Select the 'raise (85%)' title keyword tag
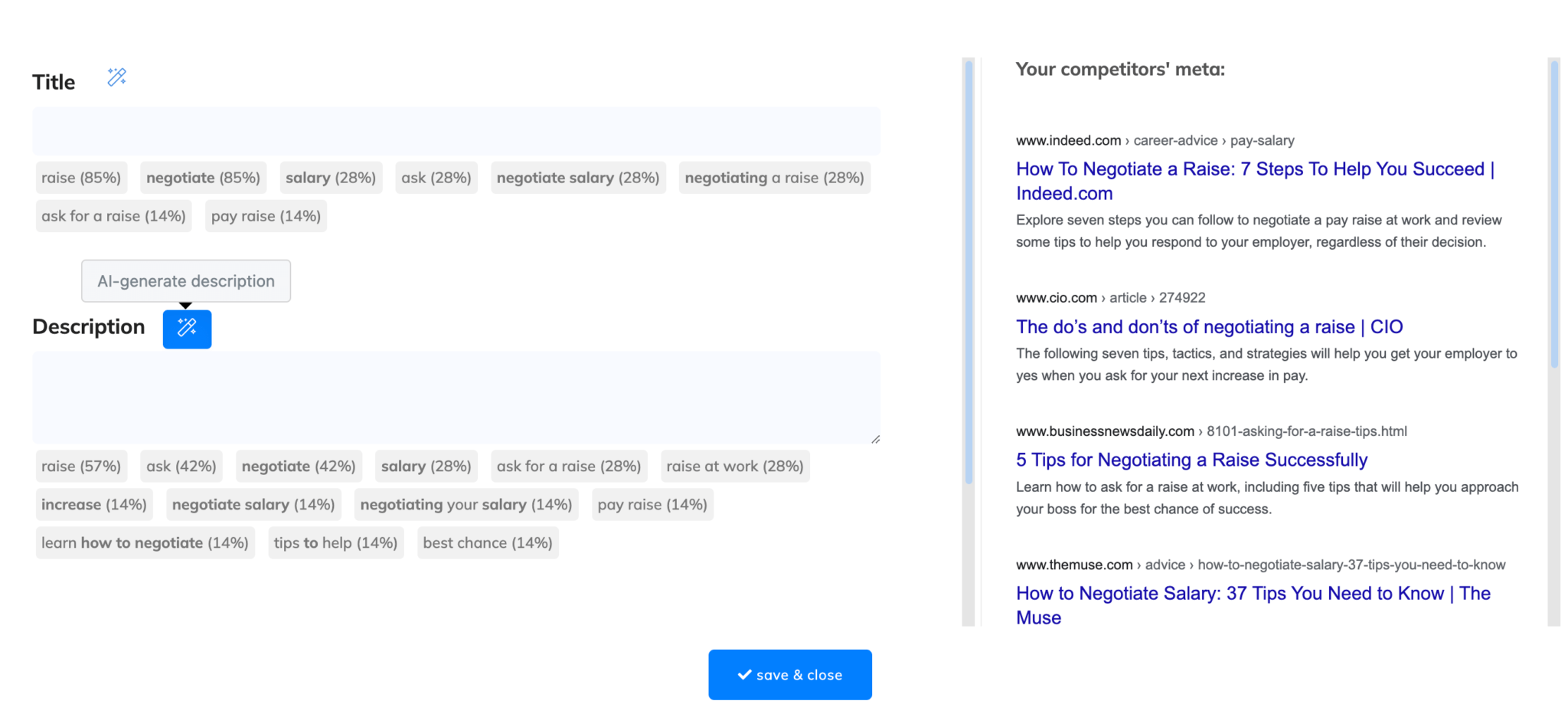 point(81,178)
